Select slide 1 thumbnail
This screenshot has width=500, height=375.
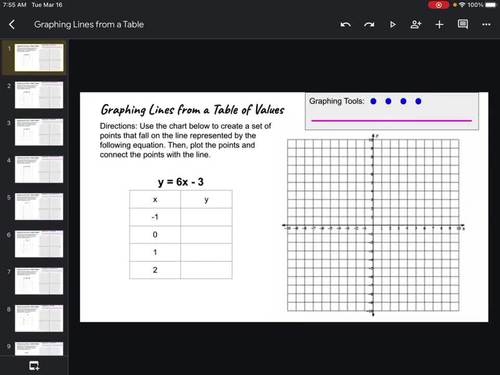[39, 57]
